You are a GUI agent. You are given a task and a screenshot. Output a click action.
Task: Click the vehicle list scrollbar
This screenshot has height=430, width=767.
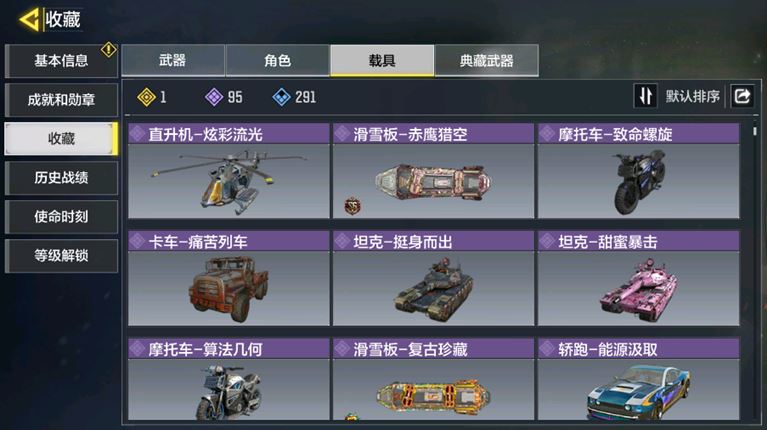(x=755, y=131)
